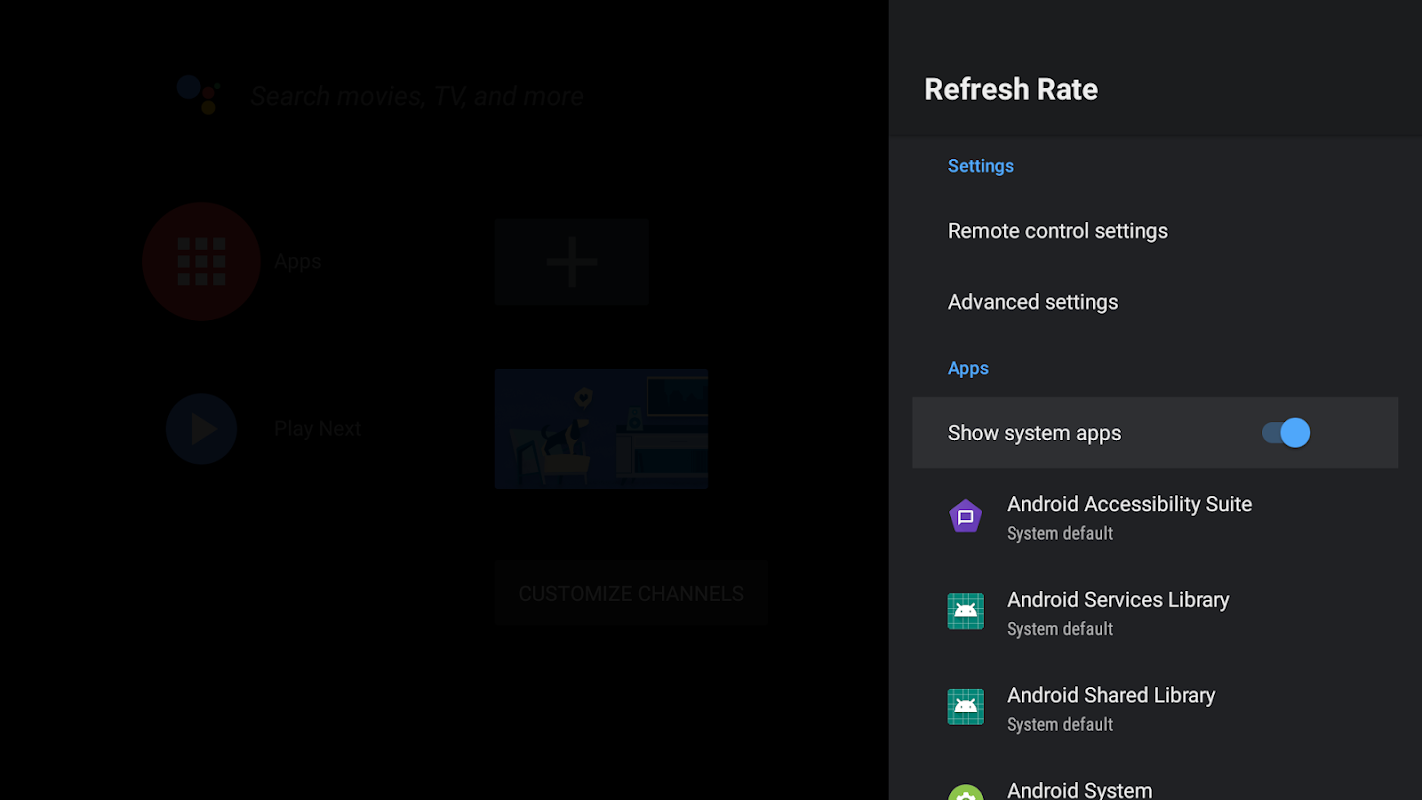1422x800 pixels.
Task: Click the Refresh Rate panel title
Action: (x=1010, y=89)
